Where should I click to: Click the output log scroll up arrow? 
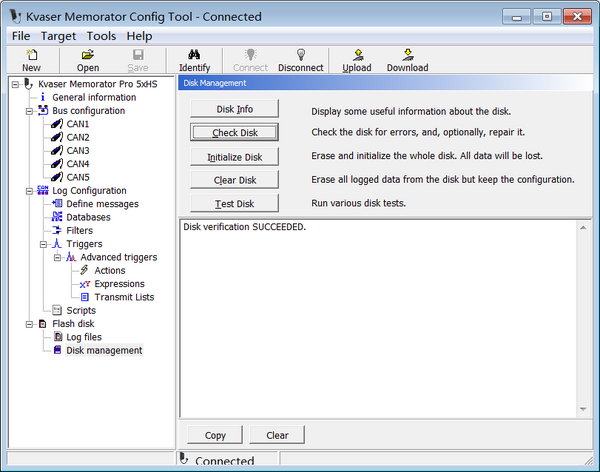coord(583,228)
